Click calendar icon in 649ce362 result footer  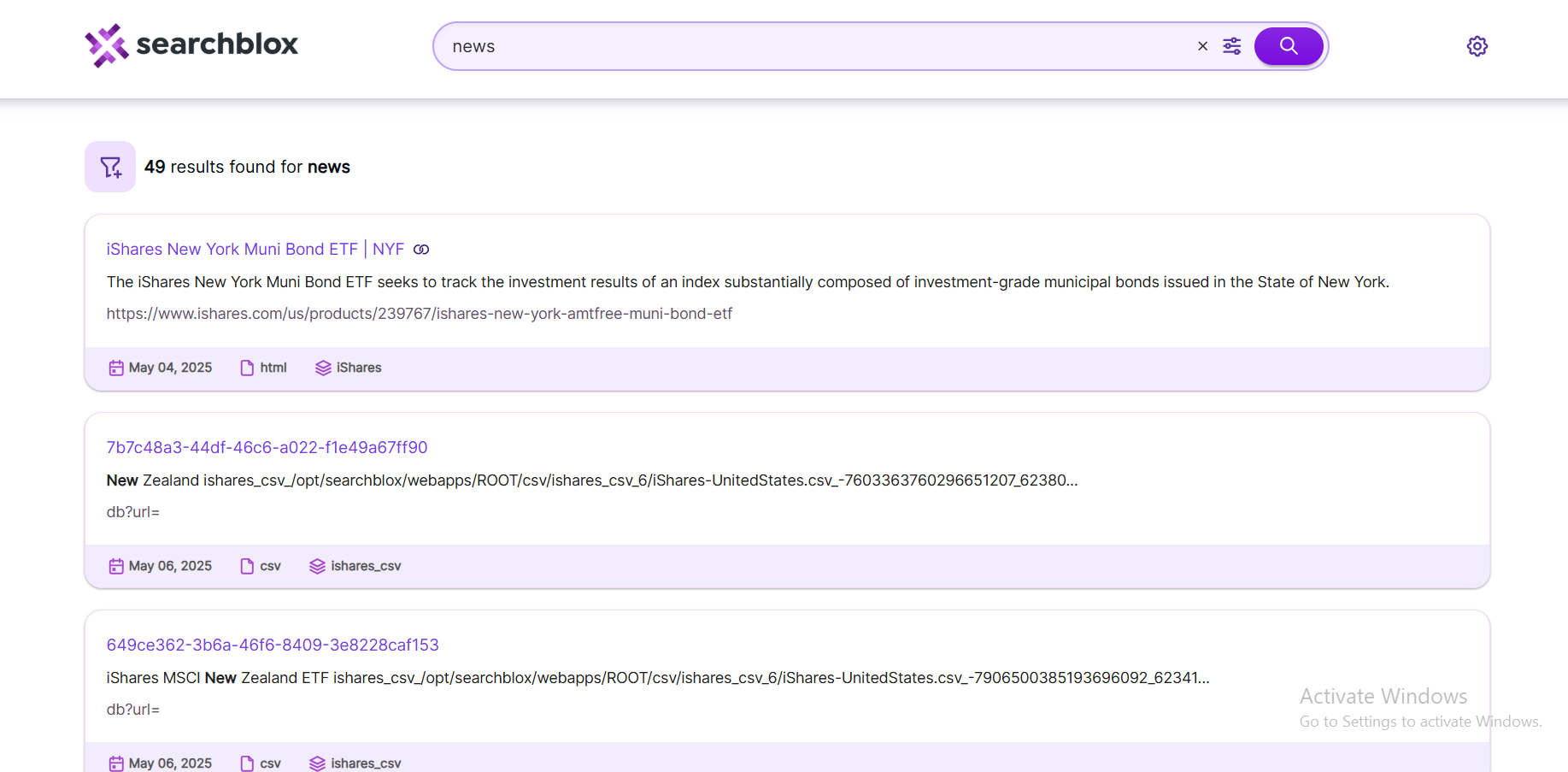click(116, 763)
